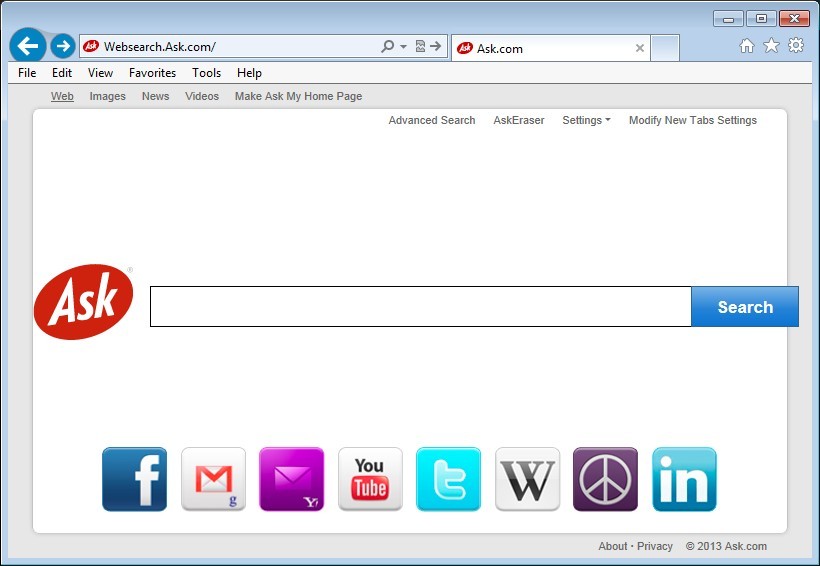Close the browser window
The width and height of the screenshot is (820, 566).
coord(794,19)
